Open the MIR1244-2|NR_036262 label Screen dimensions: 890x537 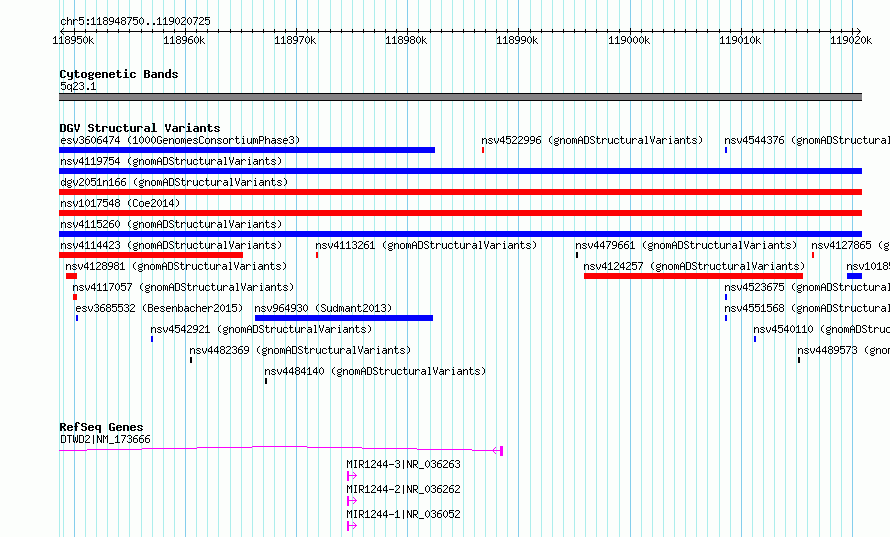[x=404, y=489]
